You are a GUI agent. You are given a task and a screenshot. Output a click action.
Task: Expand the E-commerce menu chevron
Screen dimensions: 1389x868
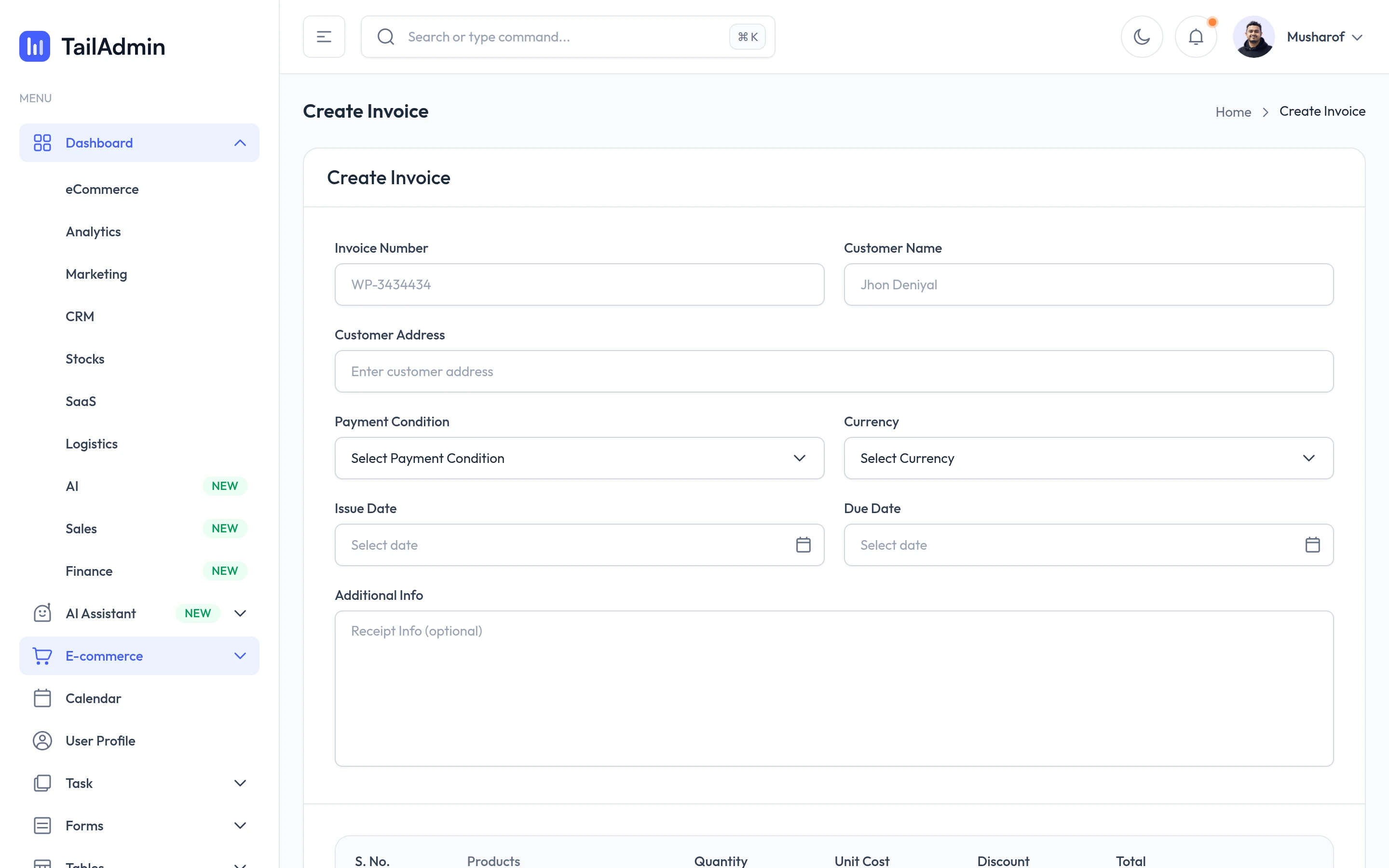pos(240,656)
